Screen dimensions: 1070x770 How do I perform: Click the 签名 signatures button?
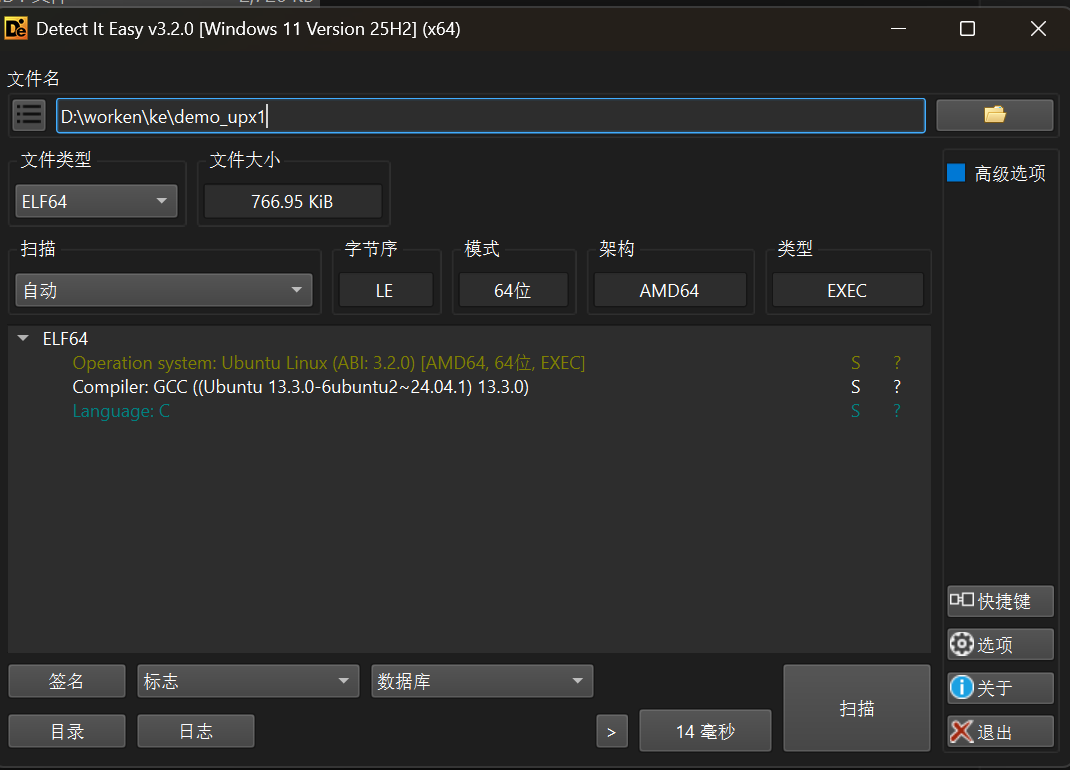66,681
